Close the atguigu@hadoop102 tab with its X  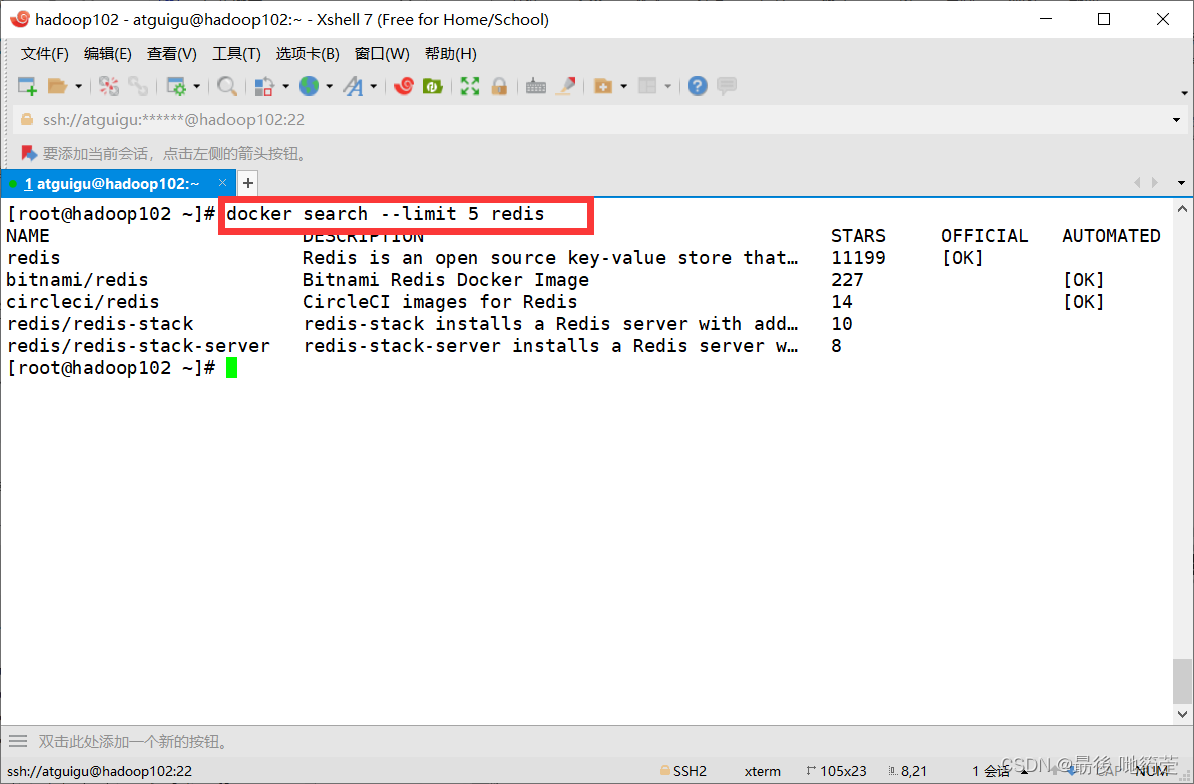(x=222, y=183)
